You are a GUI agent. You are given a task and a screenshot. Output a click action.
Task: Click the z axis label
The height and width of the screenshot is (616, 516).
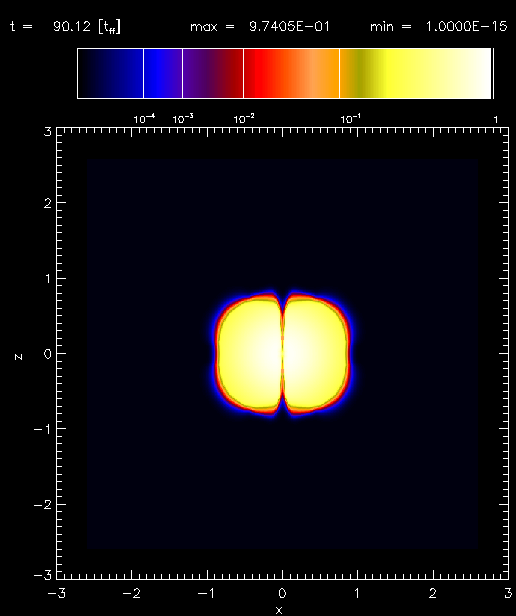18,357
